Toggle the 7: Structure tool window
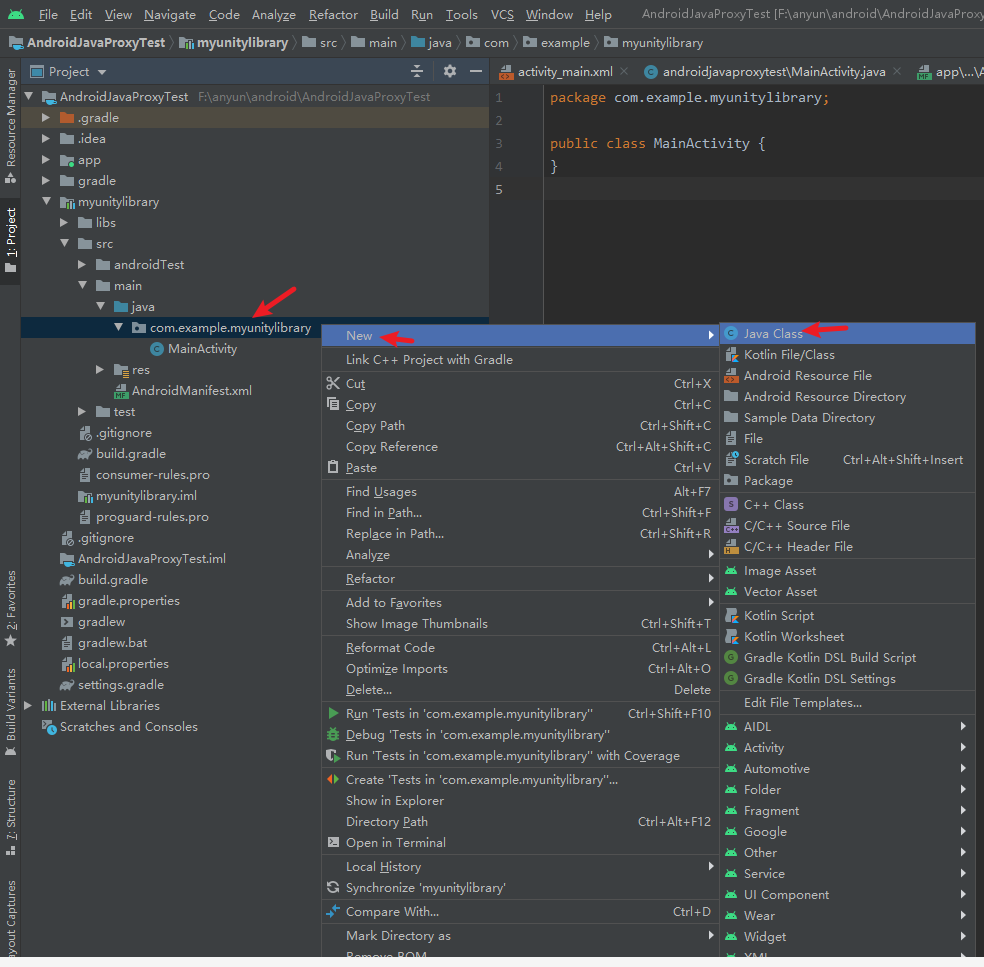 coord(10,818)
